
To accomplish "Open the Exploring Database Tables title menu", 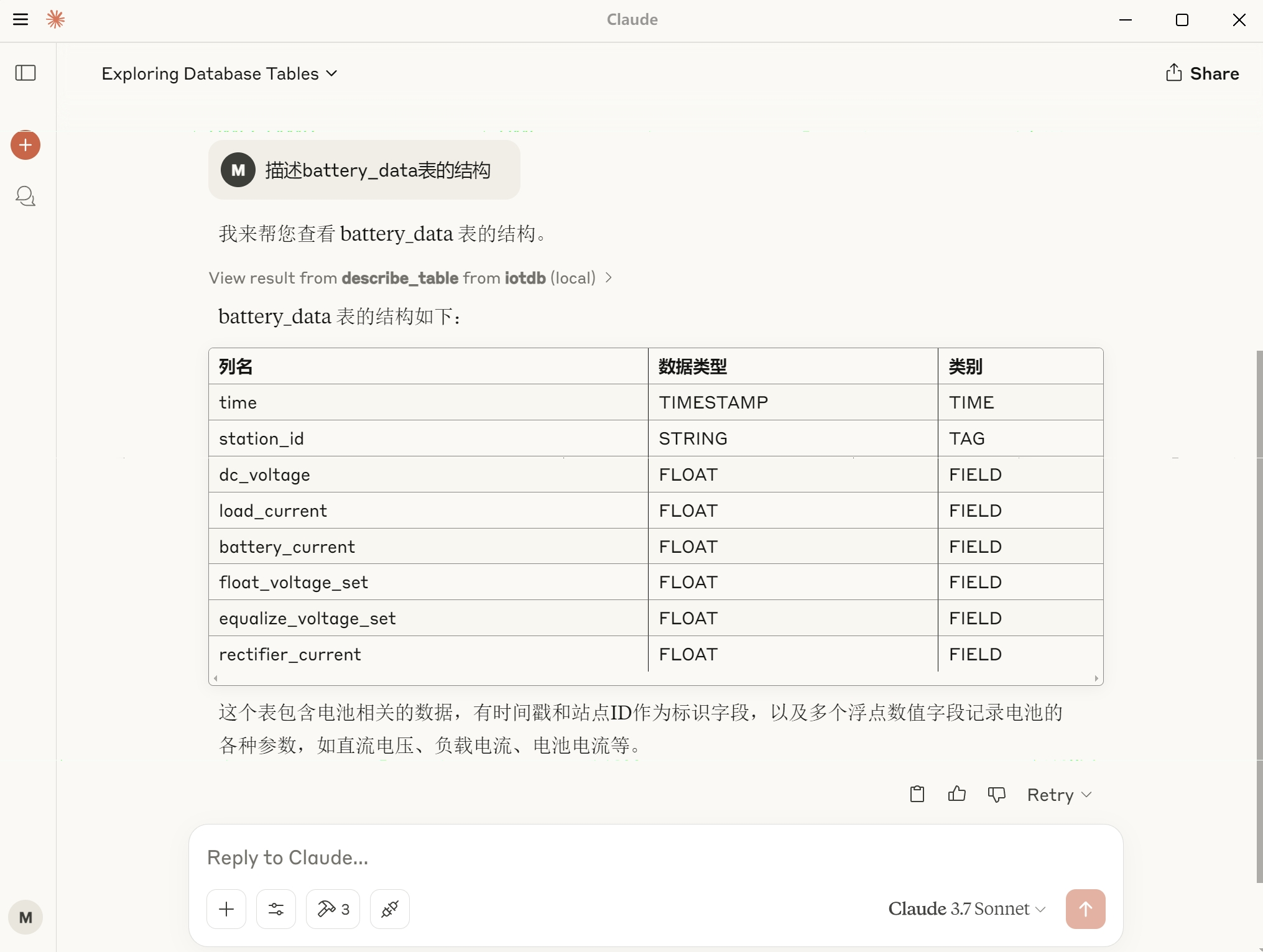I will click(219, 73).
